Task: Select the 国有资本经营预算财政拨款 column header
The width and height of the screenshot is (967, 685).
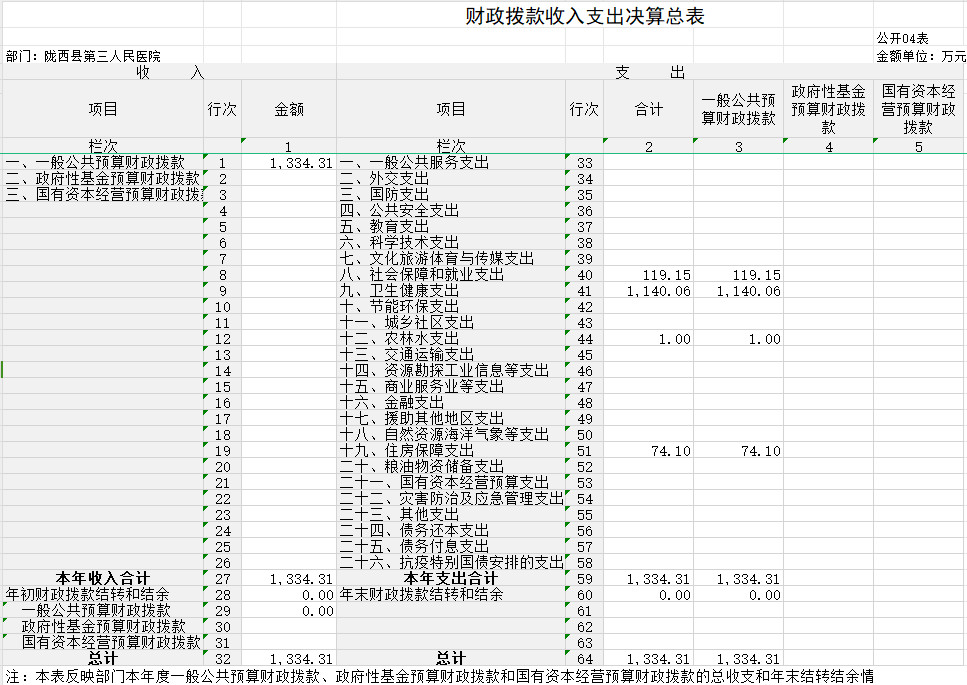Action: [918, 109]
